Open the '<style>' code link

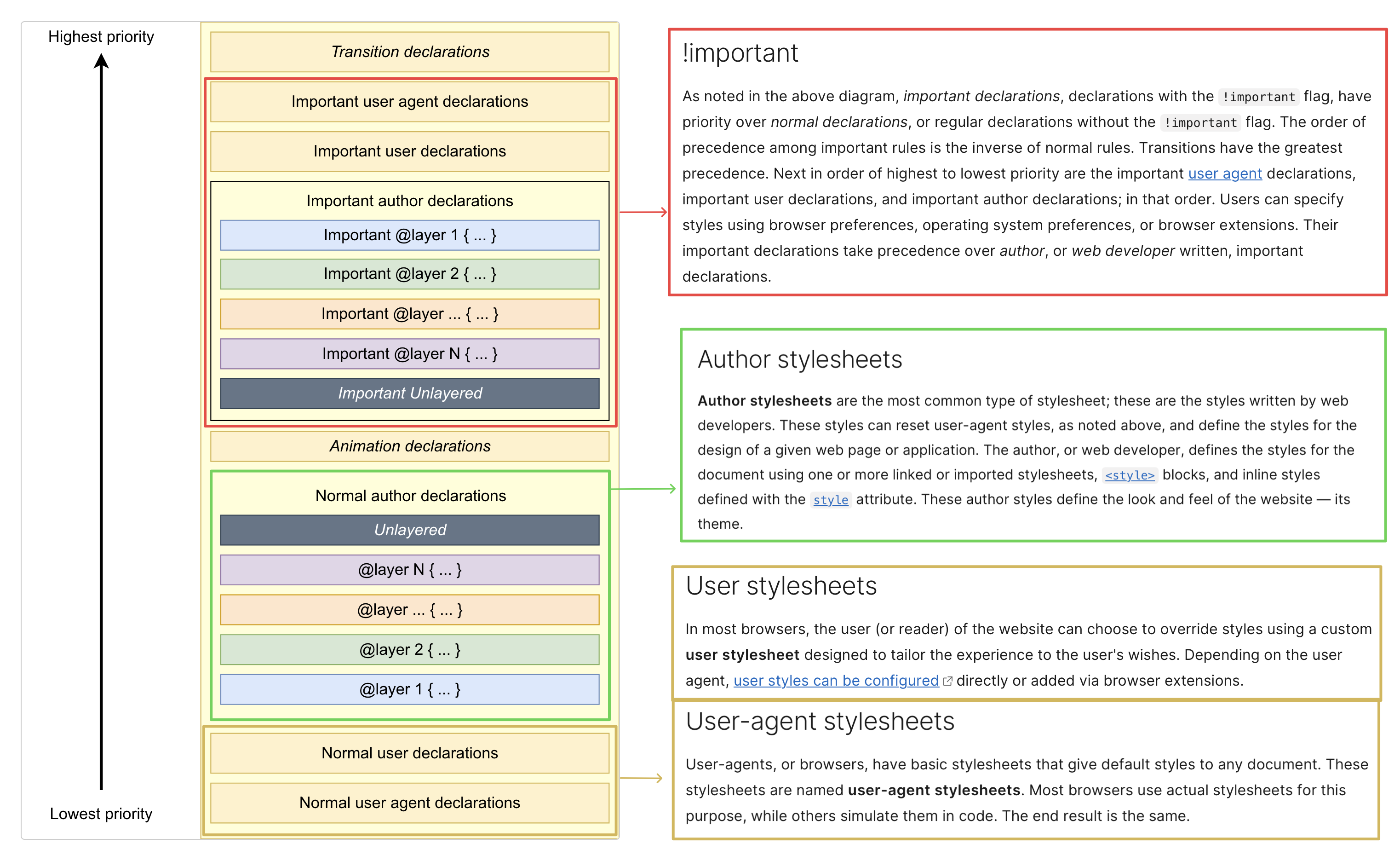coord(1130,475)
